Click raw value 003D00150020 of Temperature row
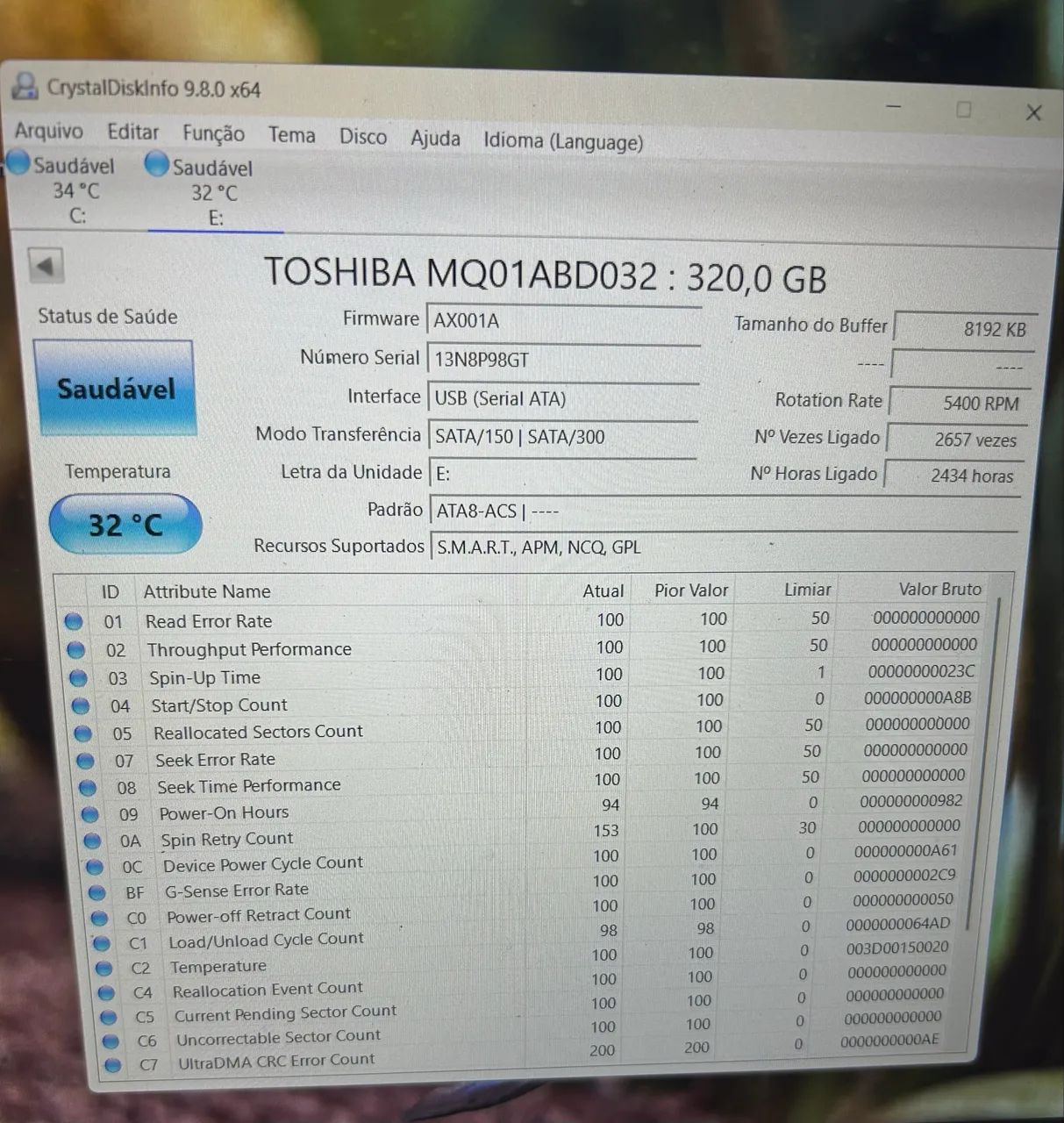1064x1123 pixels. pos(897,948)
